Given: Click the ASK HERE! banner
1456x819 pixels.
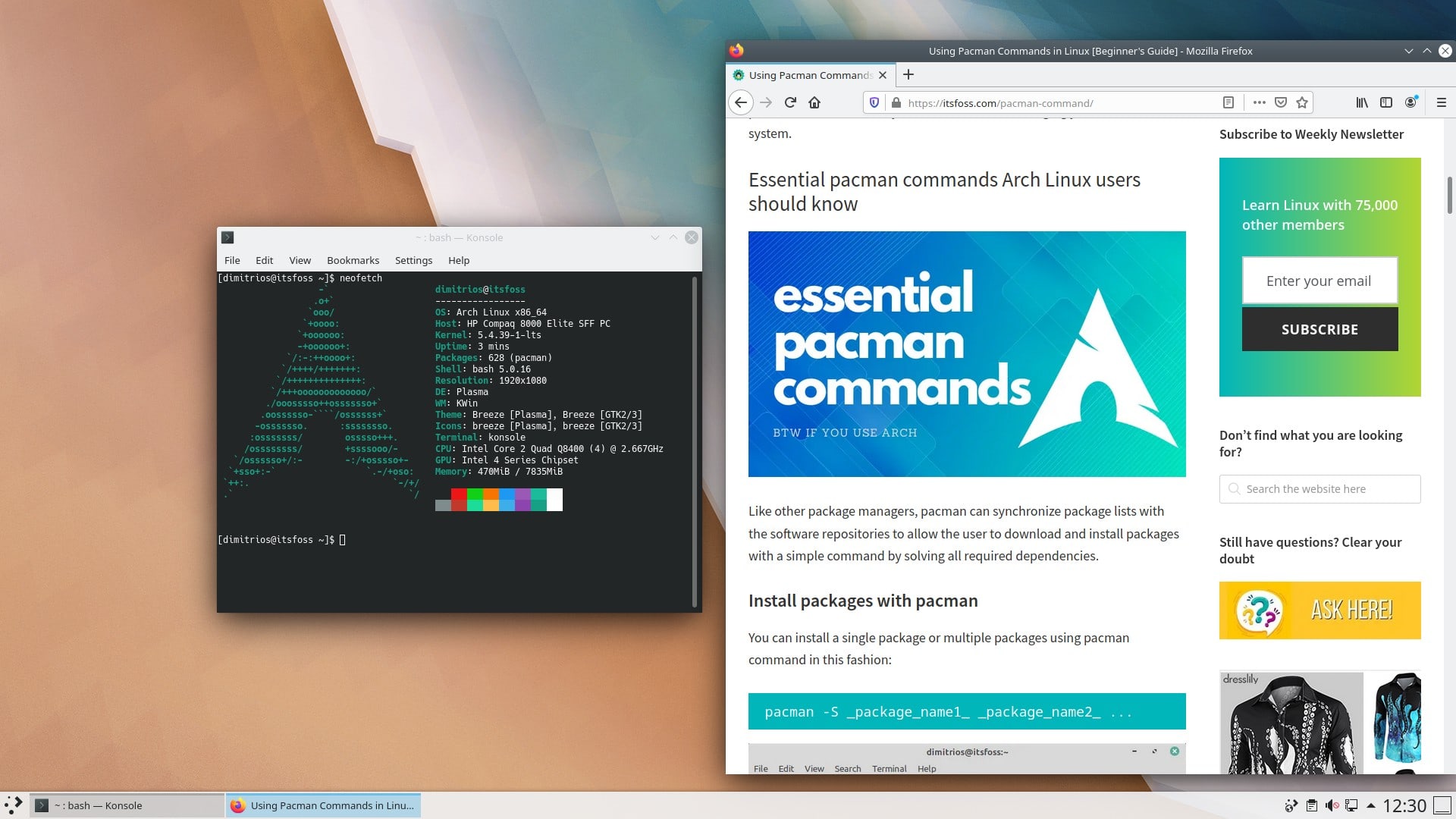Looking at the screenshot, I should coord(1319,610).
